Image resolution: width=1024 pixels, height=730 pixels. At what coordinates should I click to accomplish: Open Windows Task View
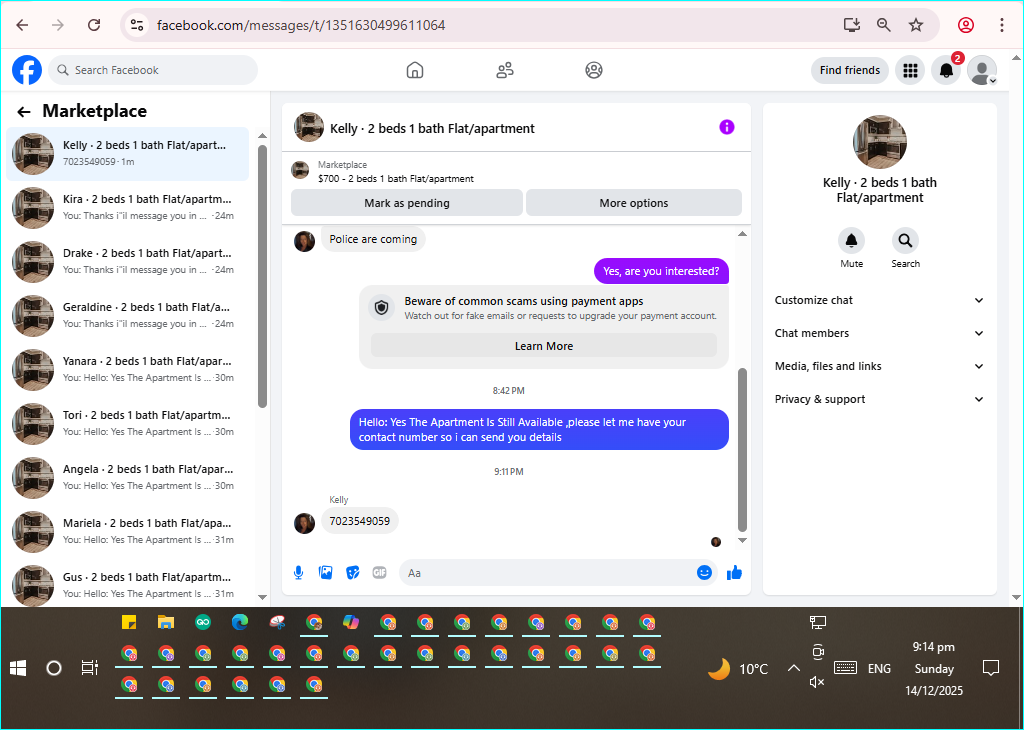pyautogui.click(x=89, y=668)
